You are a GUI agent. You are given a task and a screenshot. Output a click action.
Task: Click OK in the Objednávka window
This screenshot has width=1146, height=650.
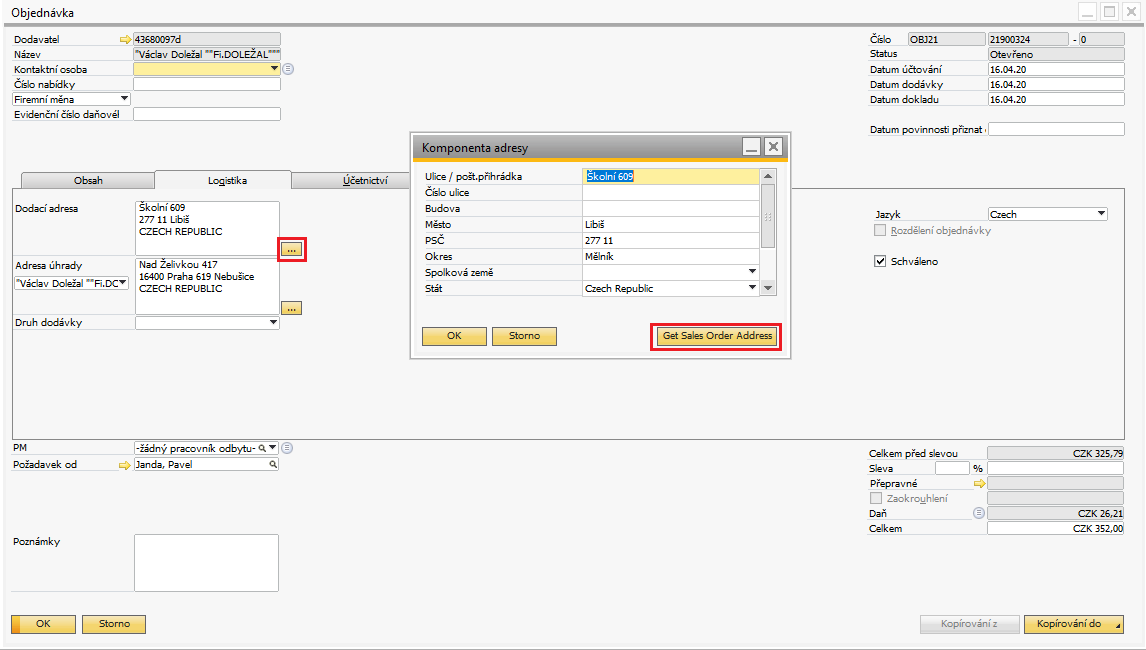pyautogui.click(x=43, y=624)
